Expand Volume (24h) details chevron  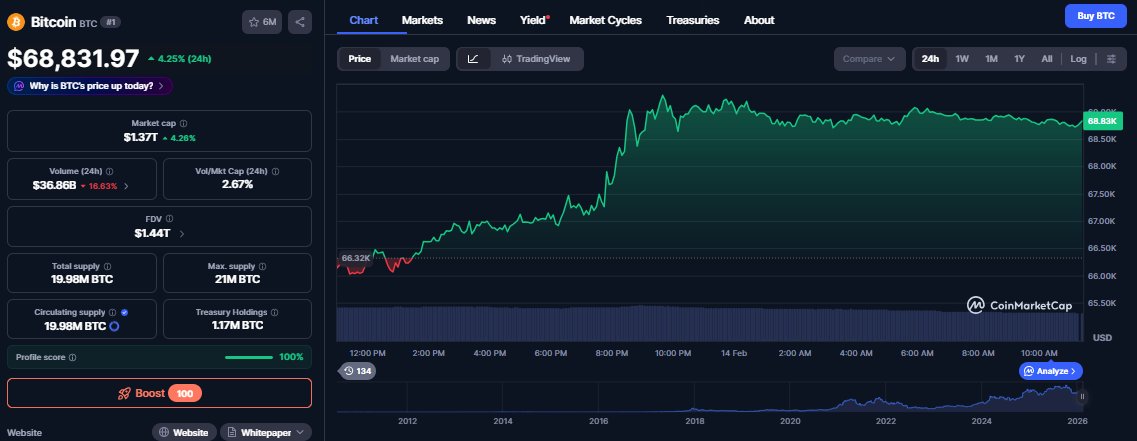[126, 186]
